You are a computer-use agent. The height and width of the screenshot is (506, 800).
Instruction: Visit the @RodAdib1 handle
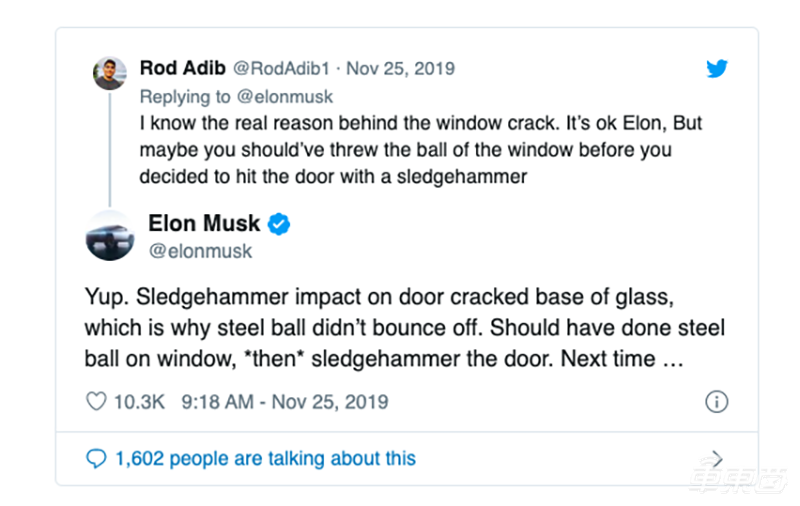point(280,69)
